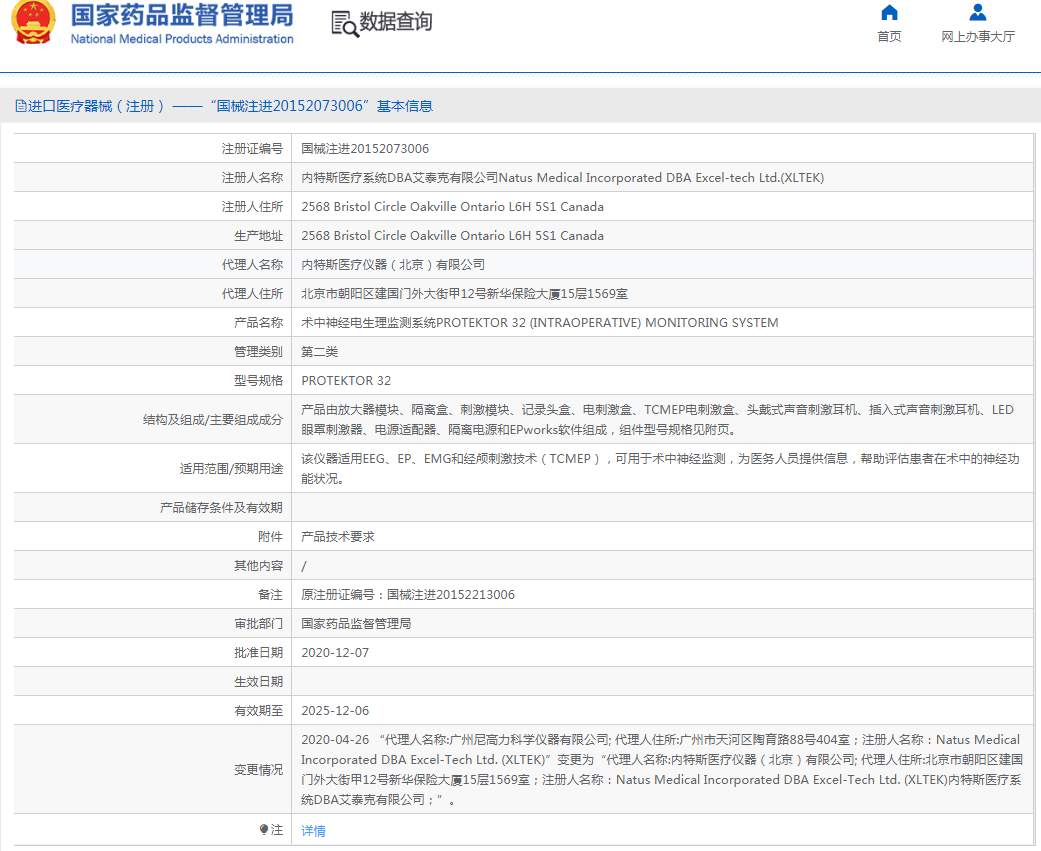Select approval date 2020-12-07
This screenshot has width=1041, height=851.
pyautogui.click(x=335, y=653)
